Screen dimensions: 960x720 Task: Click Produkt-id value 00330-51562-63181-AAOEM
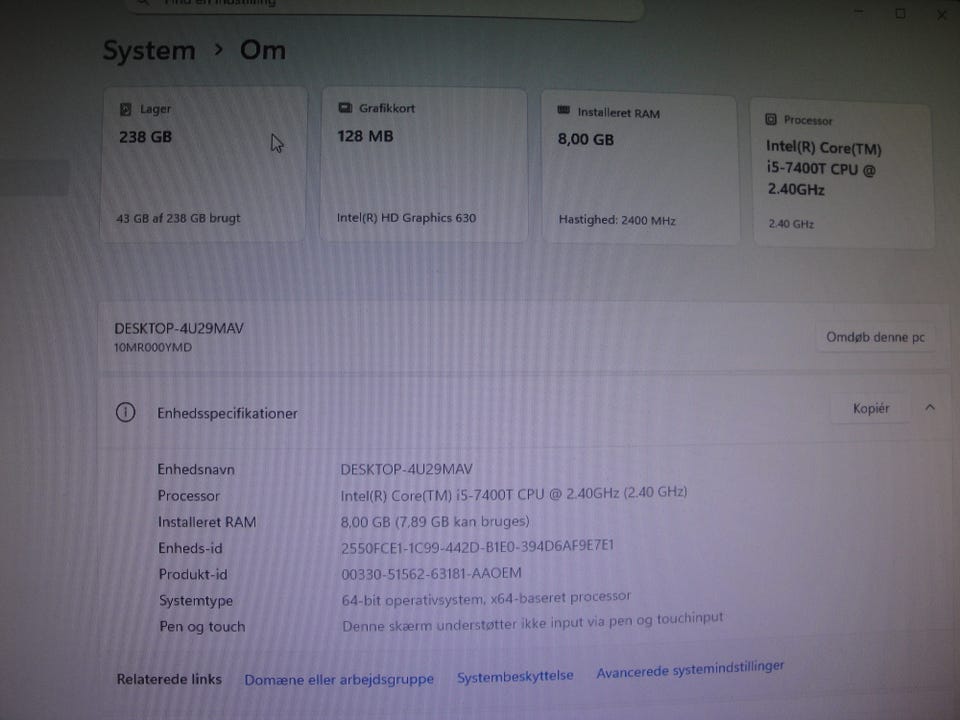tap(432, 573)
